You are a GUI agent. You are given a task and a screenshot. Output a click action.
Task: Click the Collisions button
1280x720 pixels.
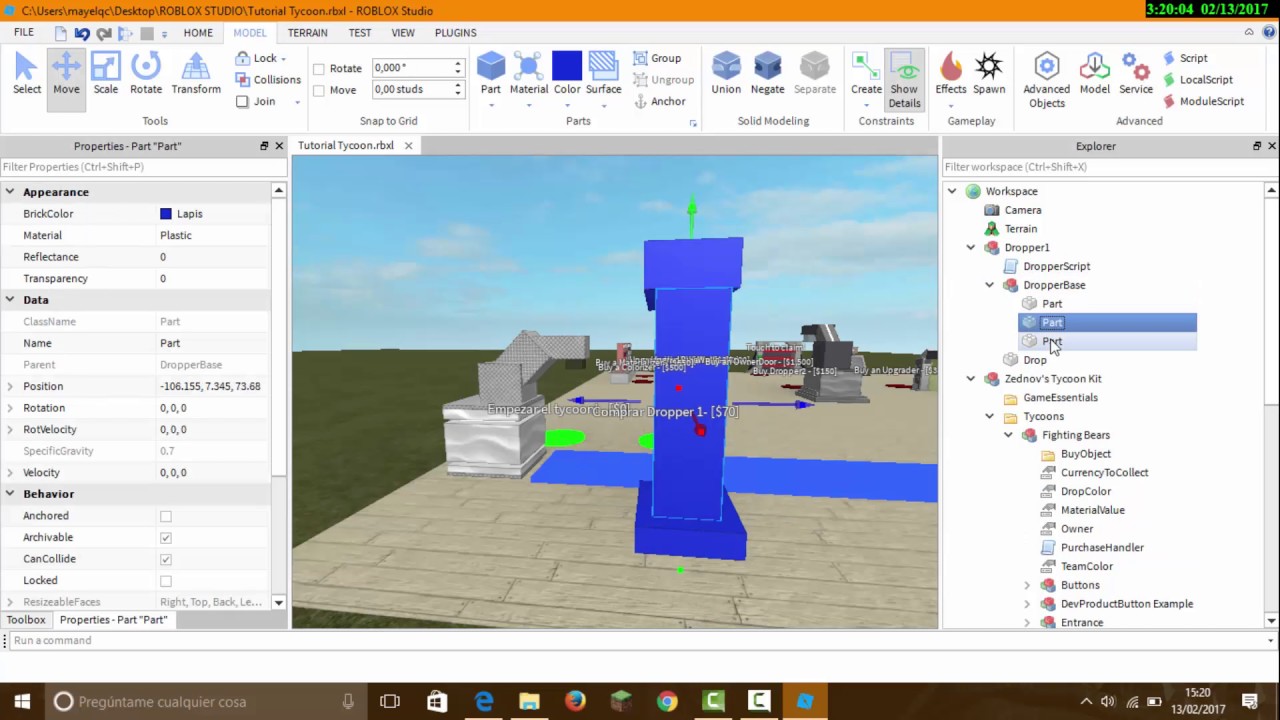point(268,80)
